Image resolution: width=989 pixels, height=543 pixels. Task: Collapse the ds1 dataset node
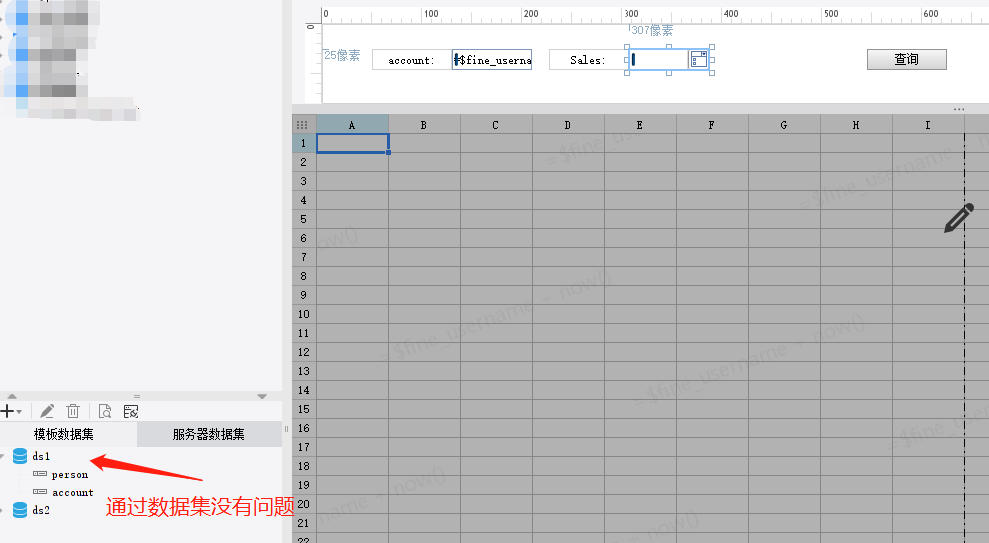pyautogui.click(x=3, y=456)
